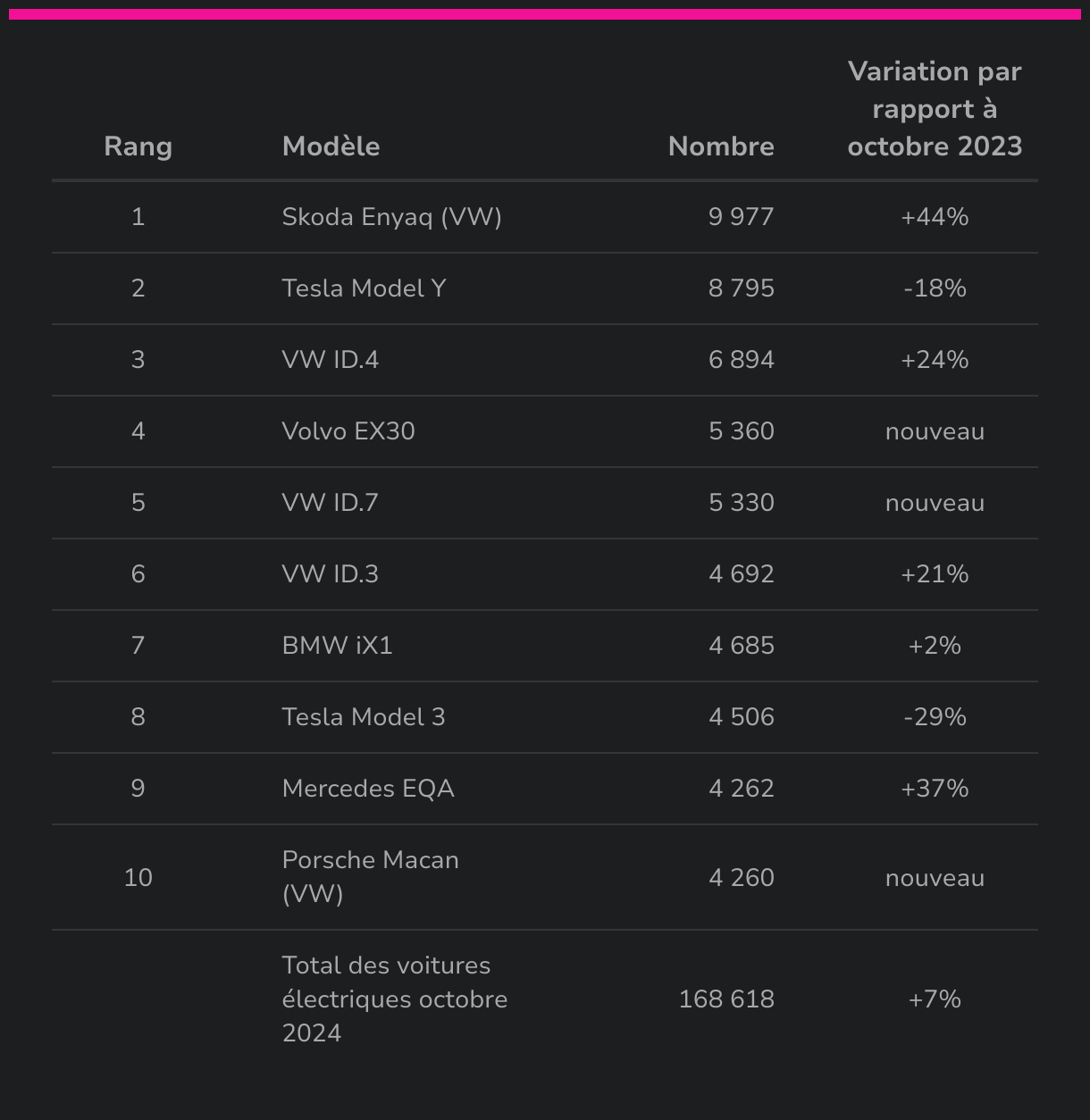Click the VW ID.7 model cell
Viewport: 1090px width, 1120px height.
click(x=330, y=503)
